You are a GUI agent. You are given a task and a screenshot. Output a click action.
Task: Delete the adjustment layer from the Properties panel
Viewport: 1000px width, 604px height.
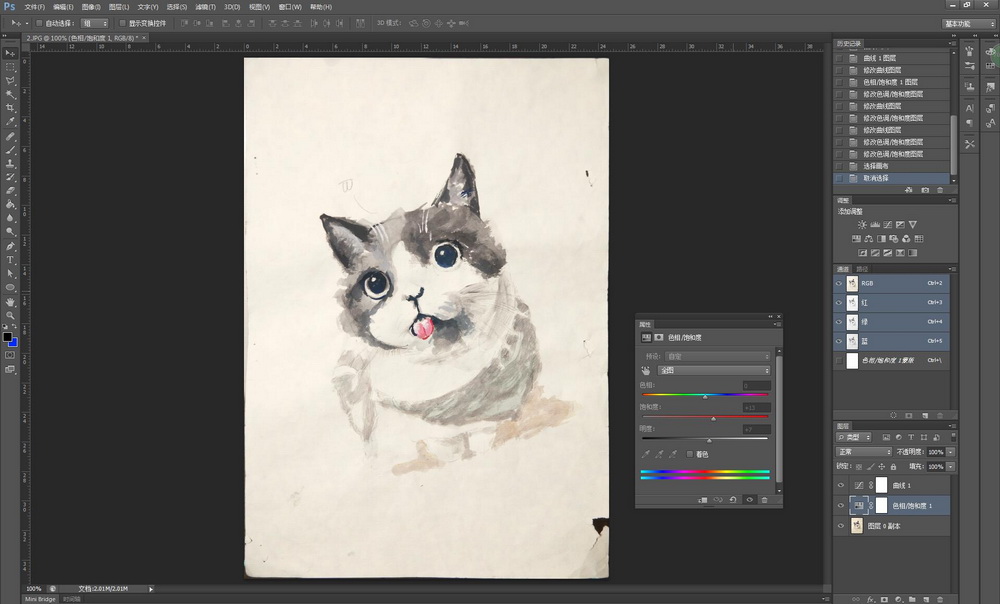[765, 500]
